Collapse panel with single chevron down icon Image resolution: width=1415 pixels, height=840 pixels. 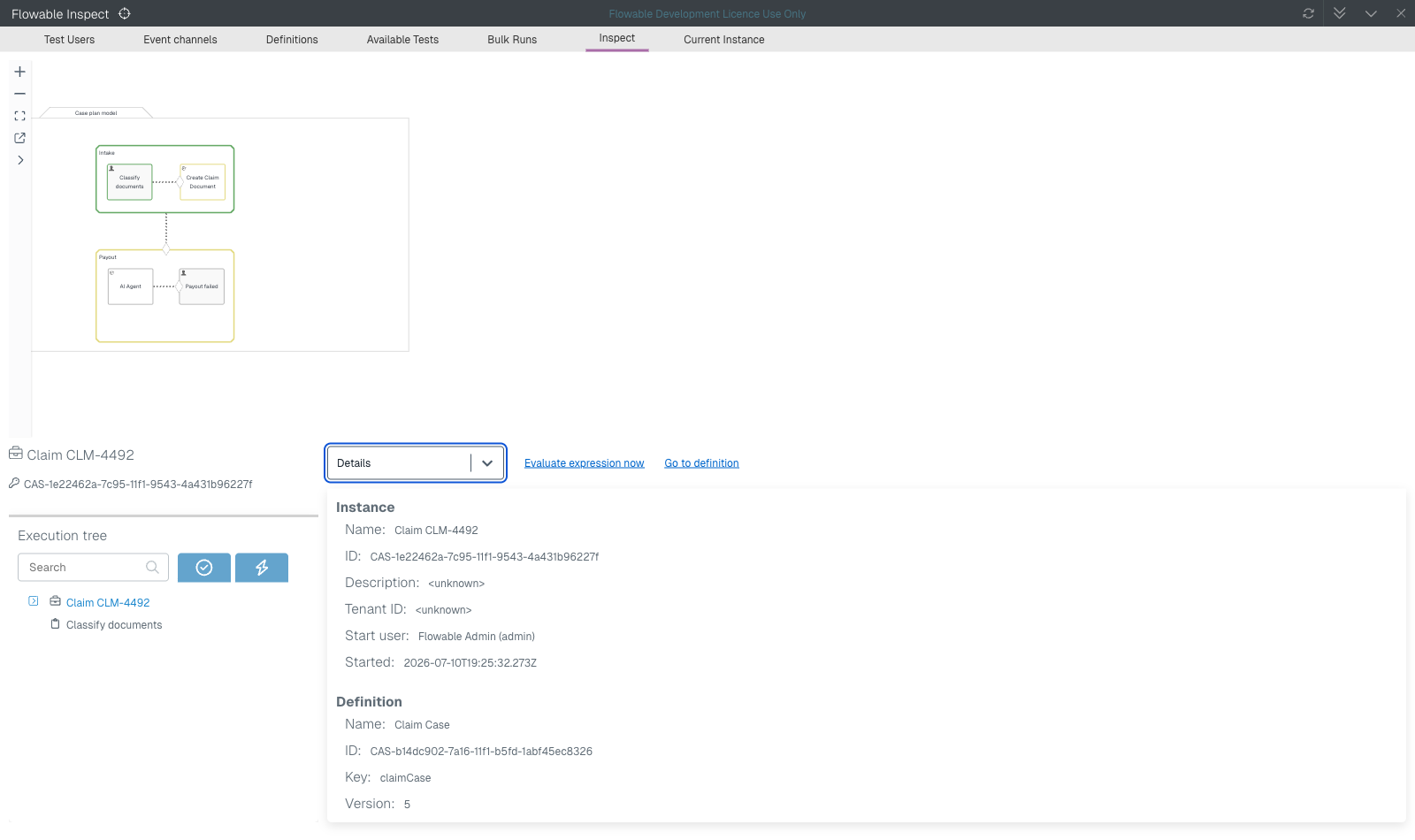pos(1371,13)
